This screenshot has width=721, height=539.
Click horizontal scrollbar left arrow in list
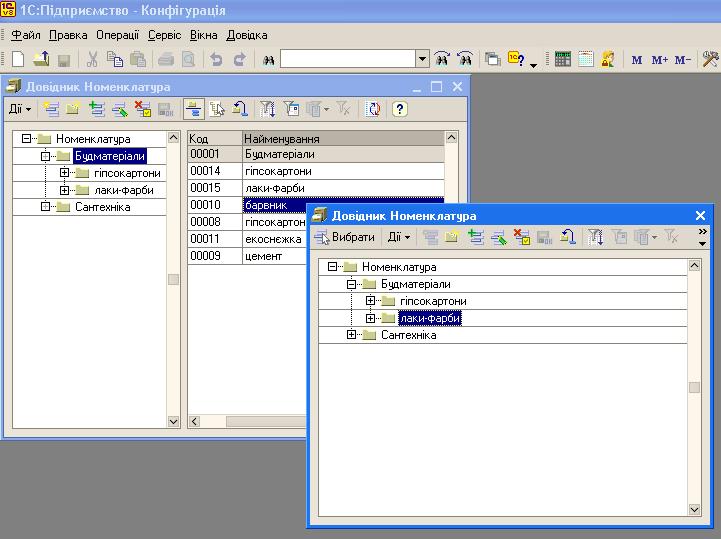[x=195, y=421]
